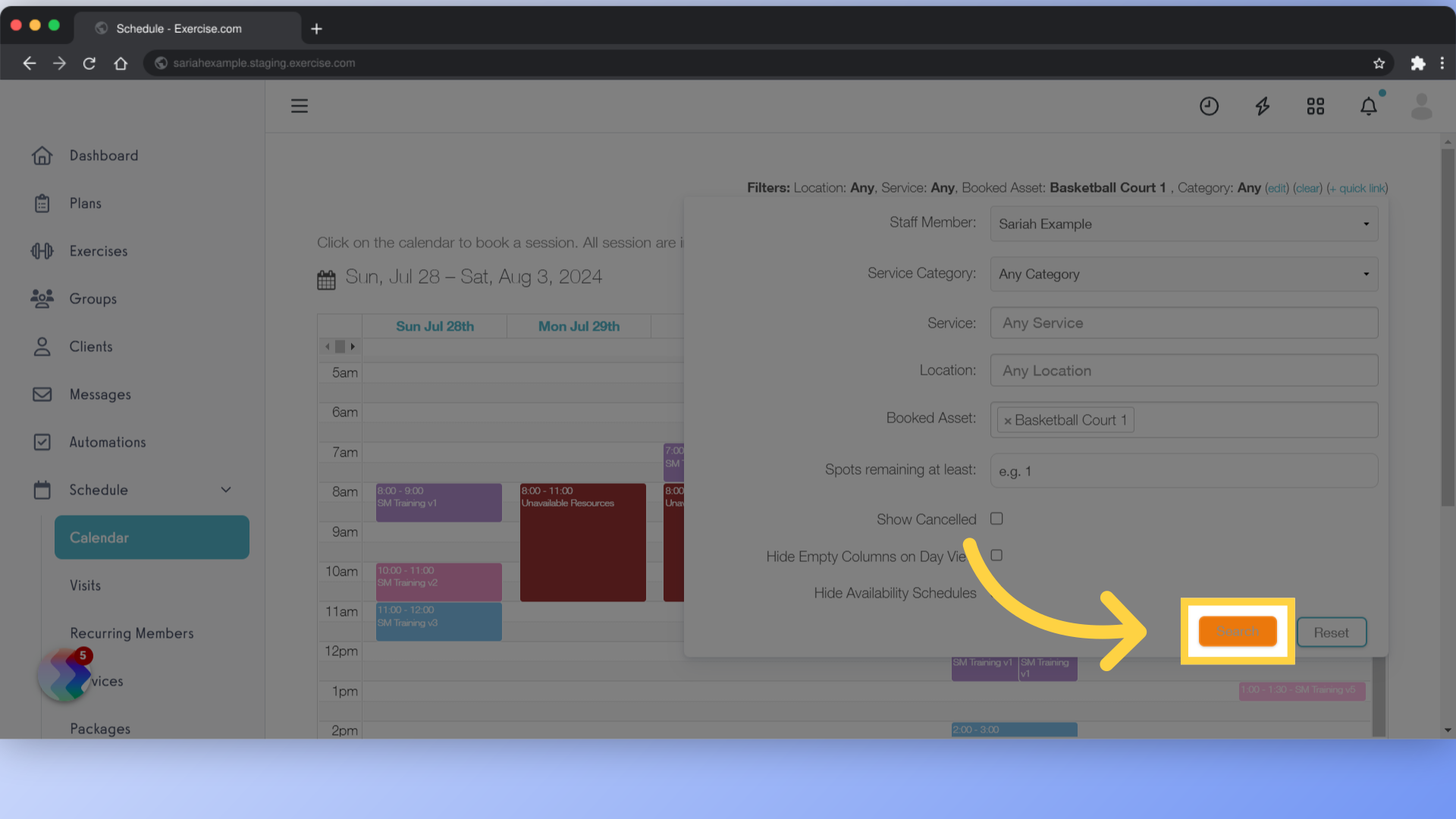Open Service Category dropdown
Screen dimensions: 1456x819
point(1184,274)
